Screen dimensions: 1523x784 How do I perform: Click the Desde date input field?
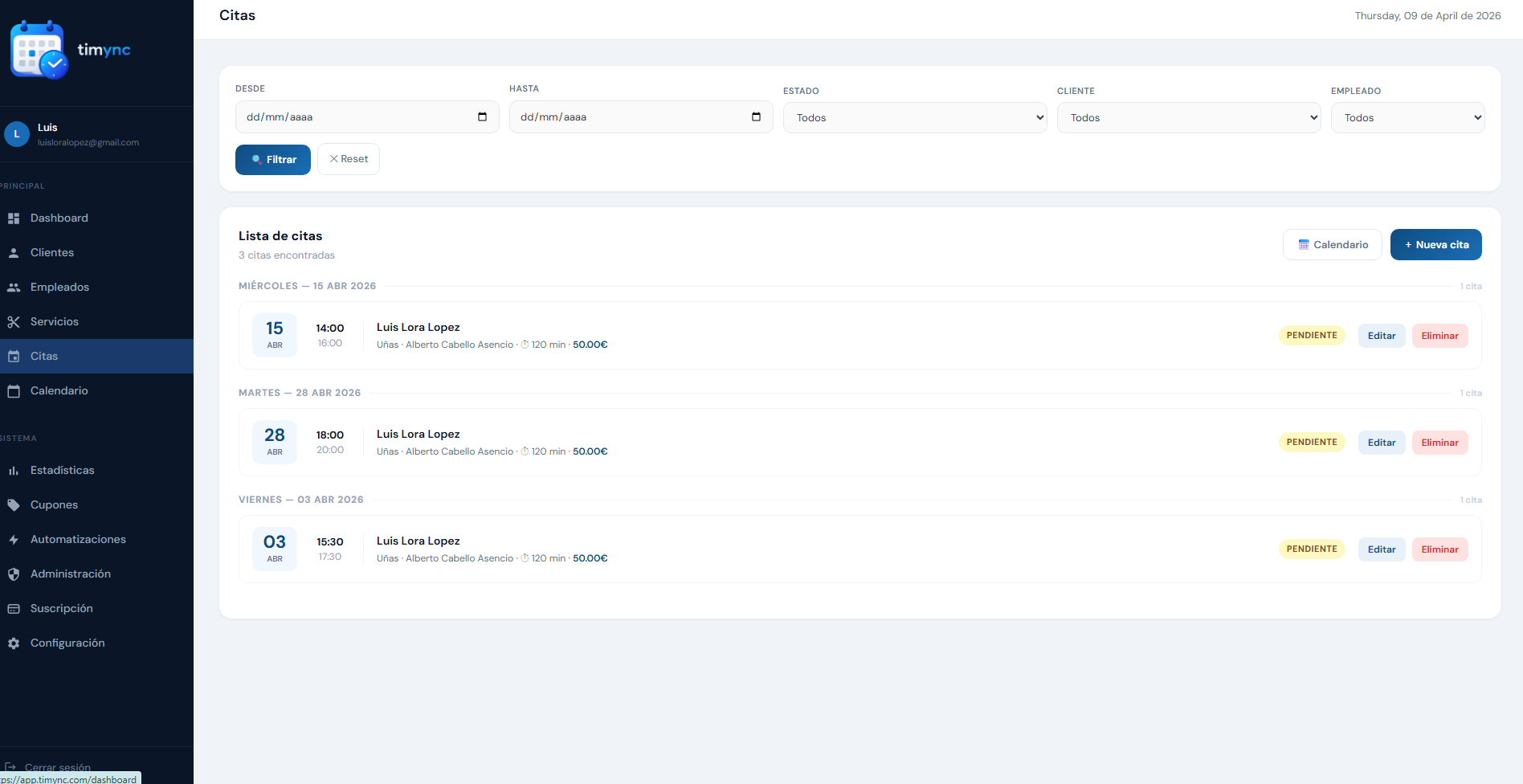point(353,117)
